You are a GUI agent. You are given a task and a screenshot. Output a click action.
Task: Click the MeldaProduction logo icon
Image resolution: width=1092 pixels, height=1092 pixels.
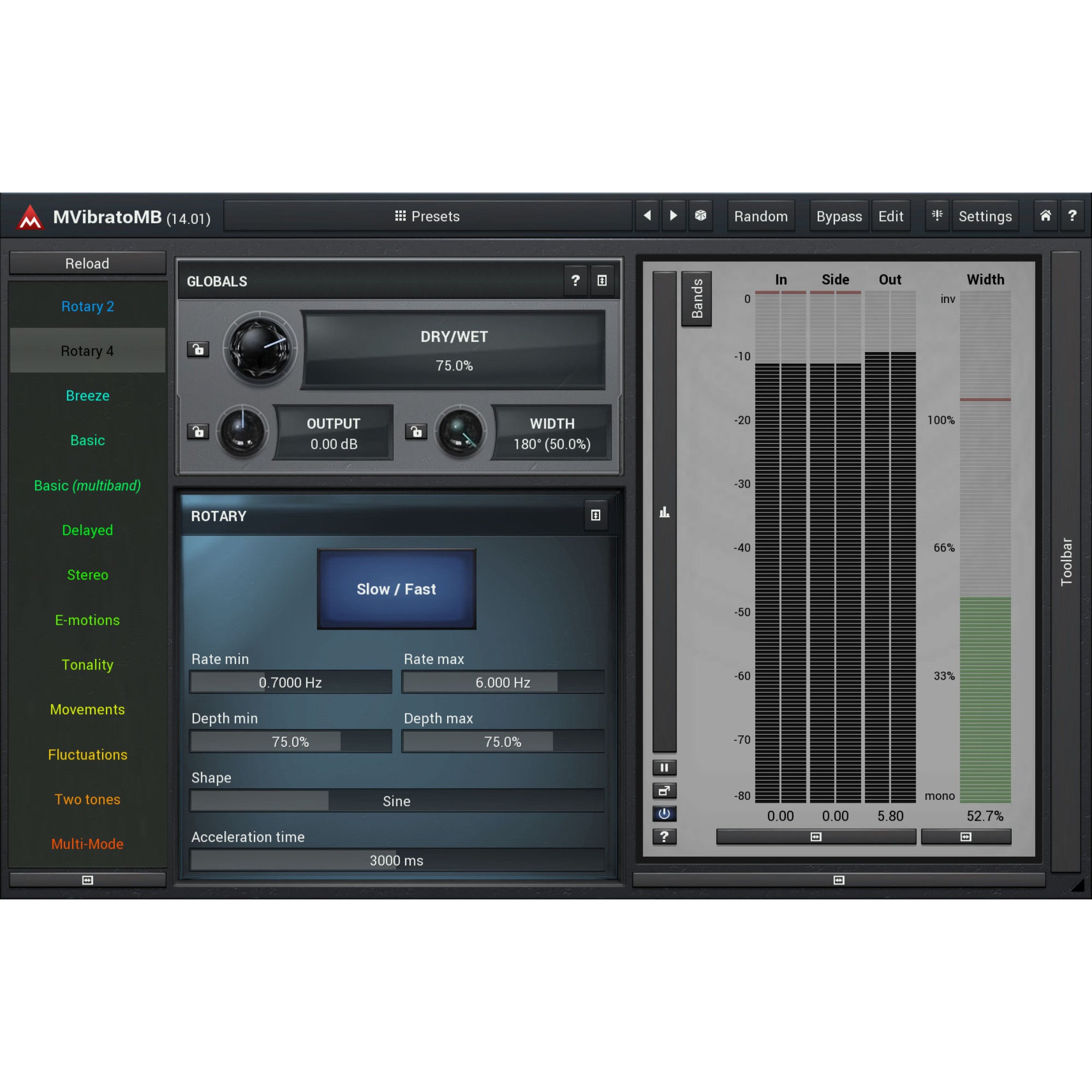(30, 216)
